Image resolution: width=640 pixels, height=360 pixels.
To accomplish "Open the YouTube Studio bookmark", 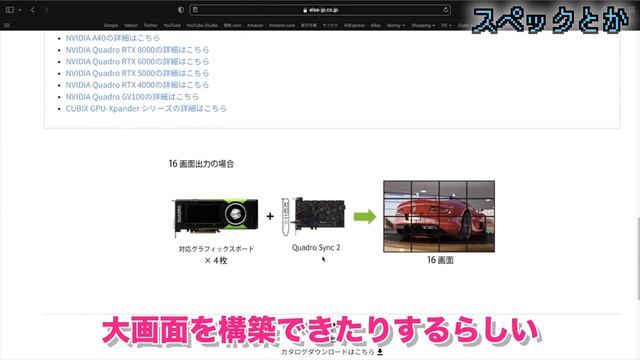I will point(202,25).
